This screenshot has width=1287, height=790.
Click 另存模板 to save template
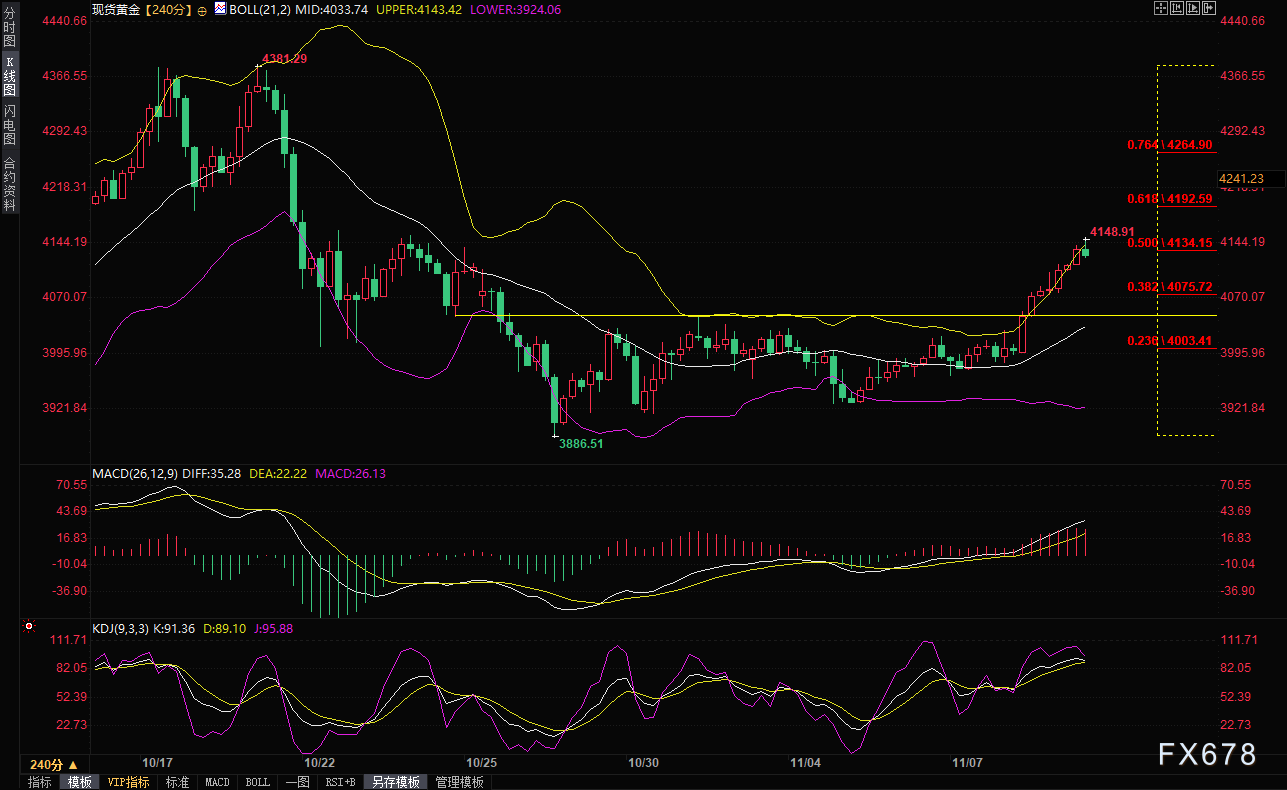click(x=395, y=782)
